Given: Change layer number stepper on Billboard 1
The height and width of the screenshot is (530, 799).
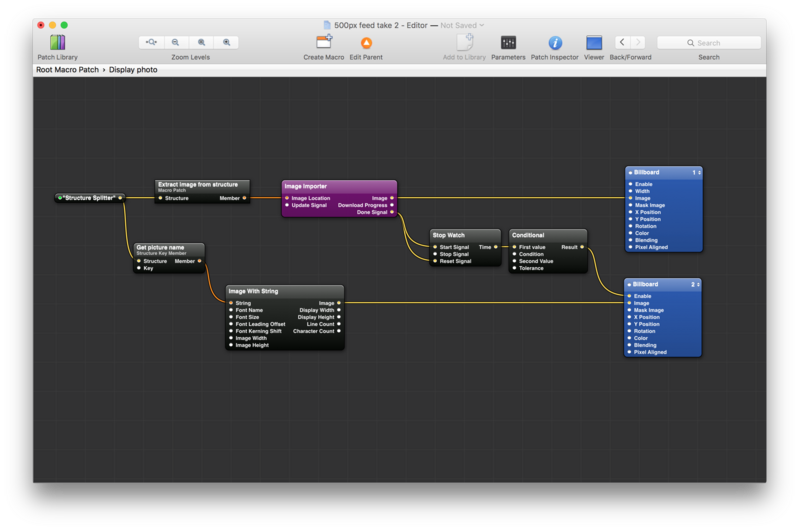Looking at the screenshot, I should point(699,173).
